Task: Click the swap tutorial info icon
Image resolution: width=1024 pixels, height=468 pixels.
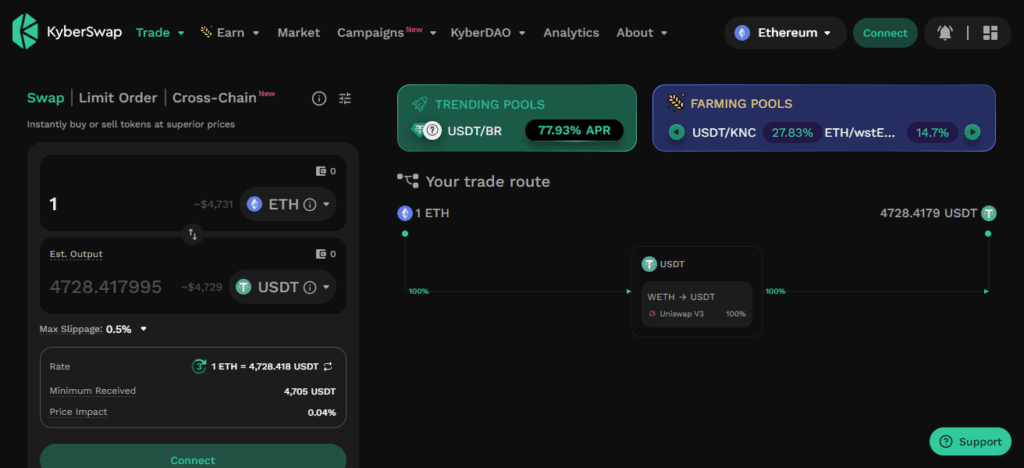Action: tap(319, 99)
